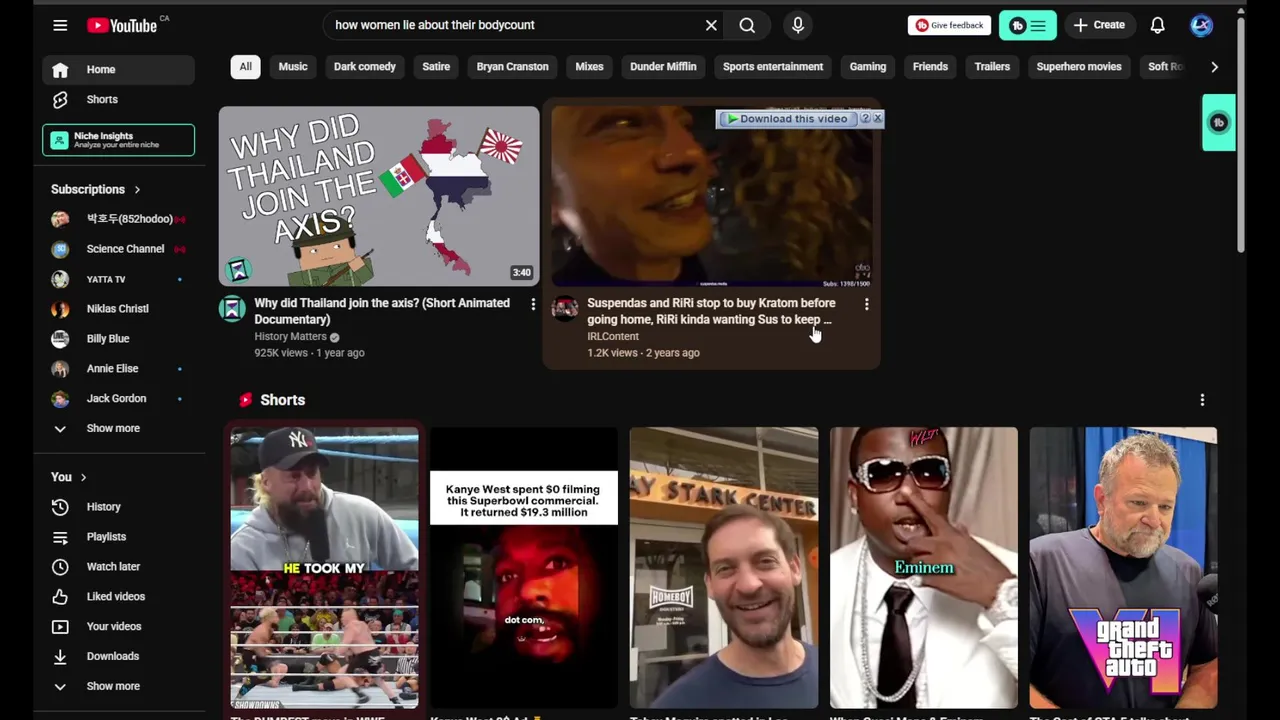The width and height of the screenshot is (1280, 720).
Task: Start voice search with microphone
Action: click(x=798, y=25)
